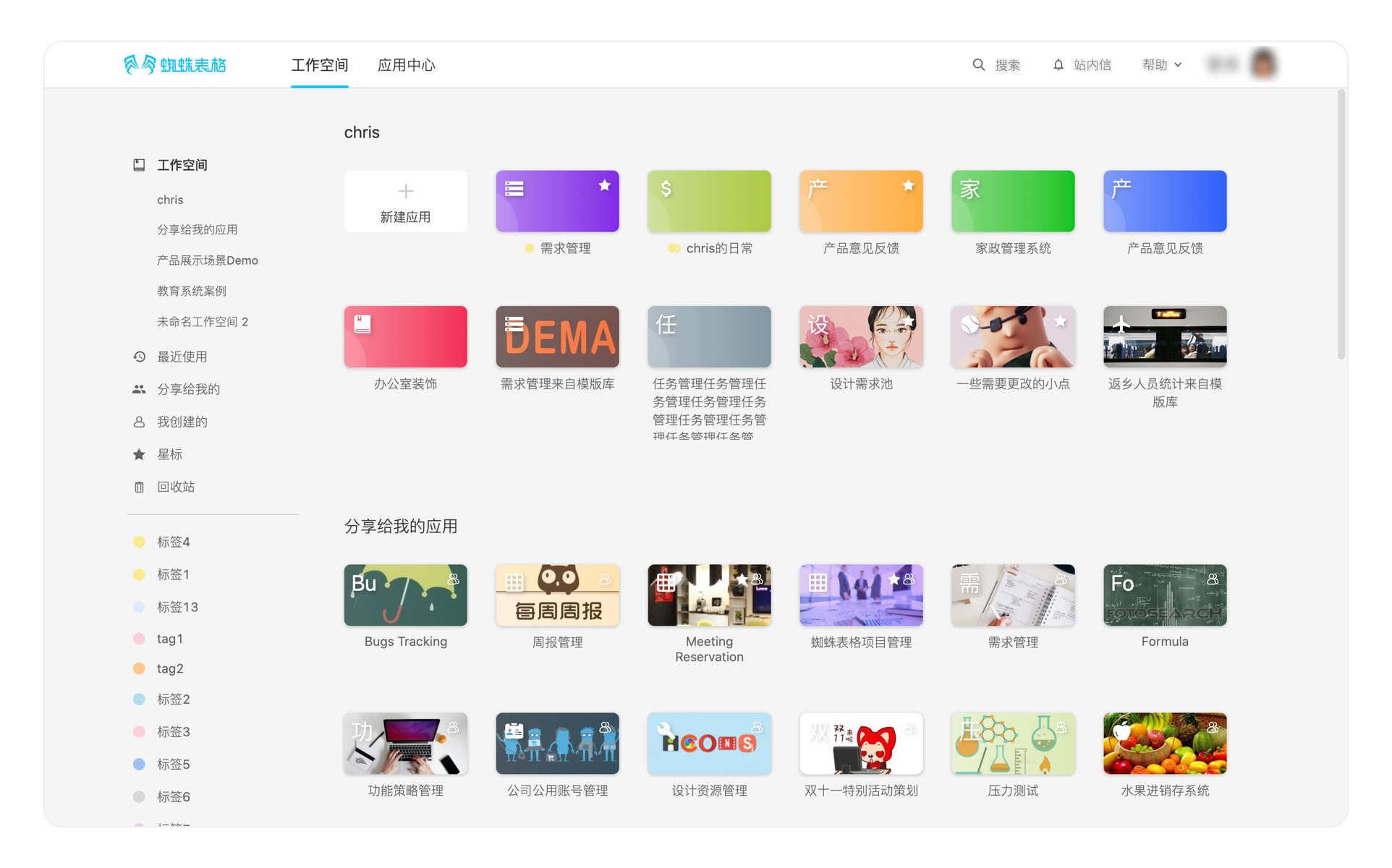This screenshot has height=868, width=1392.
Task: Switch to 工作空间 tab
Action: coord(319,65)
